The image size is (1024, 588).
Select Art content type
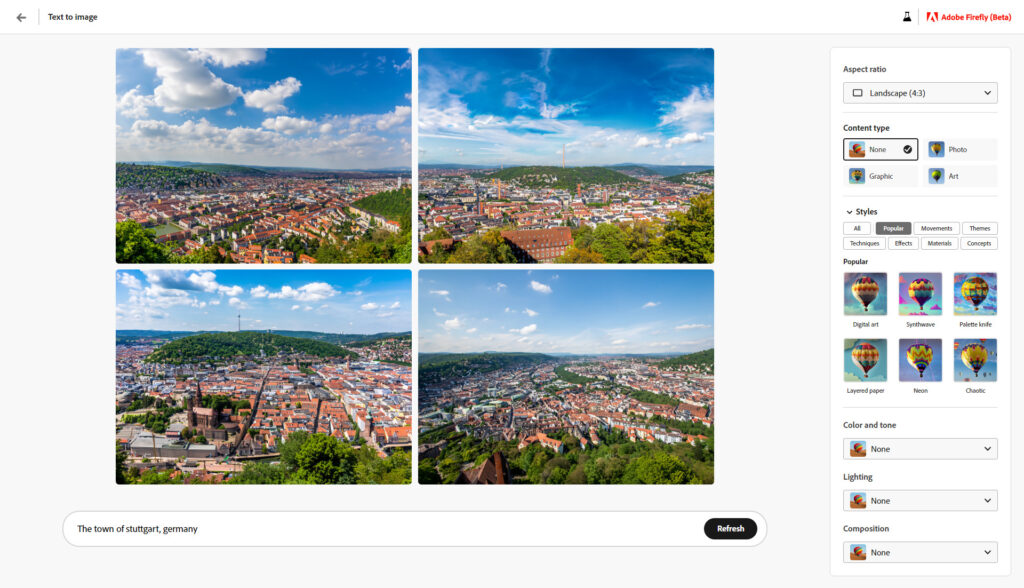(x=960, y=176)
